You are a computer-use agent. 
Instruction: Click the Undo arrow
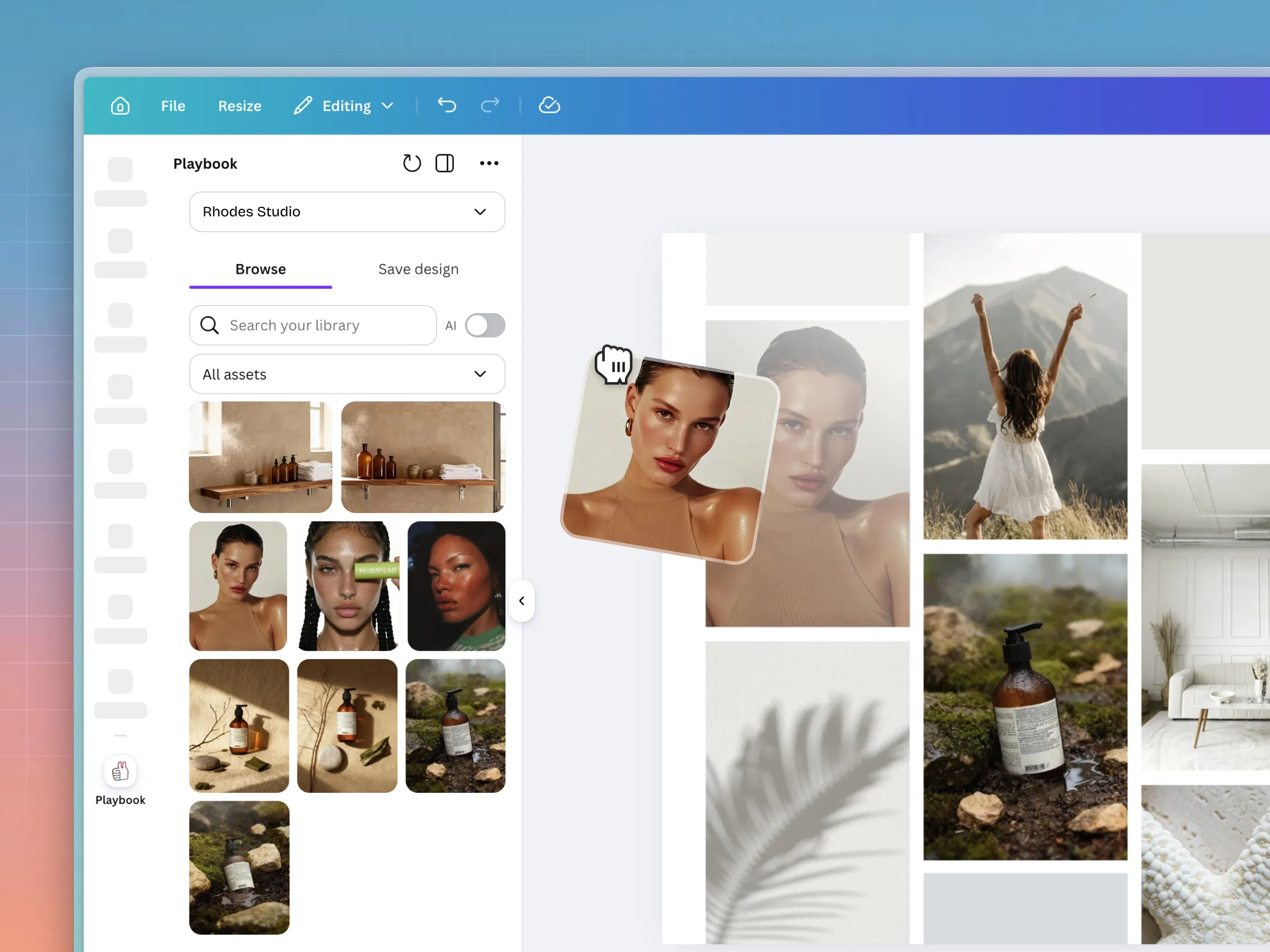pyautogui.click(x=447, y=105)
